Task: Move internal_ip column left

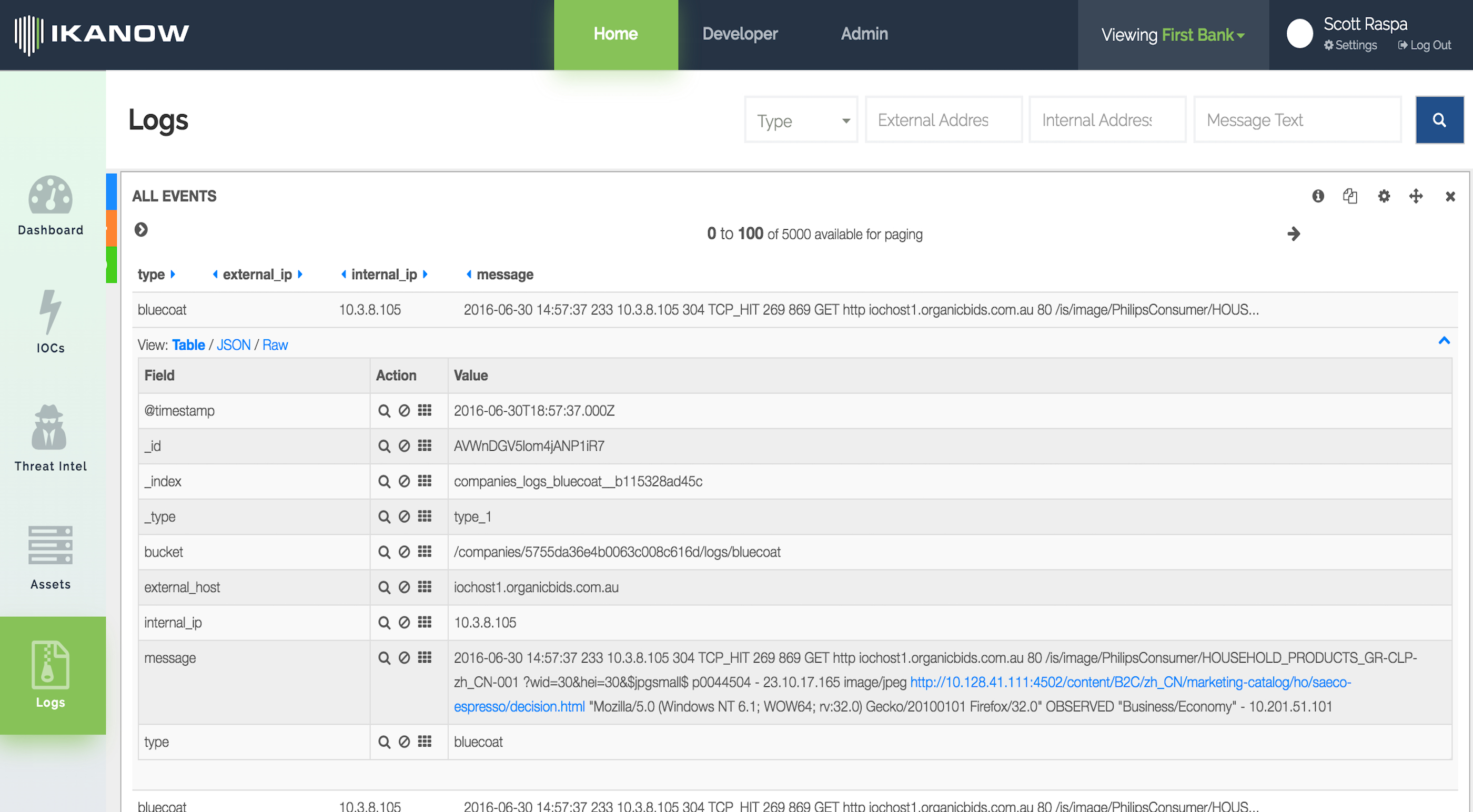Action: (x=344, y=275)
